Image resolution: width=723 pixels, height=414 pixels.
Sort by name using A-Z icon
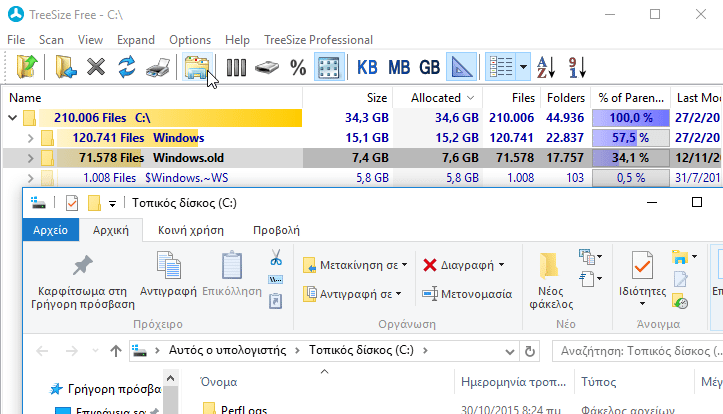pyautogui.click(x=546, y=67)
